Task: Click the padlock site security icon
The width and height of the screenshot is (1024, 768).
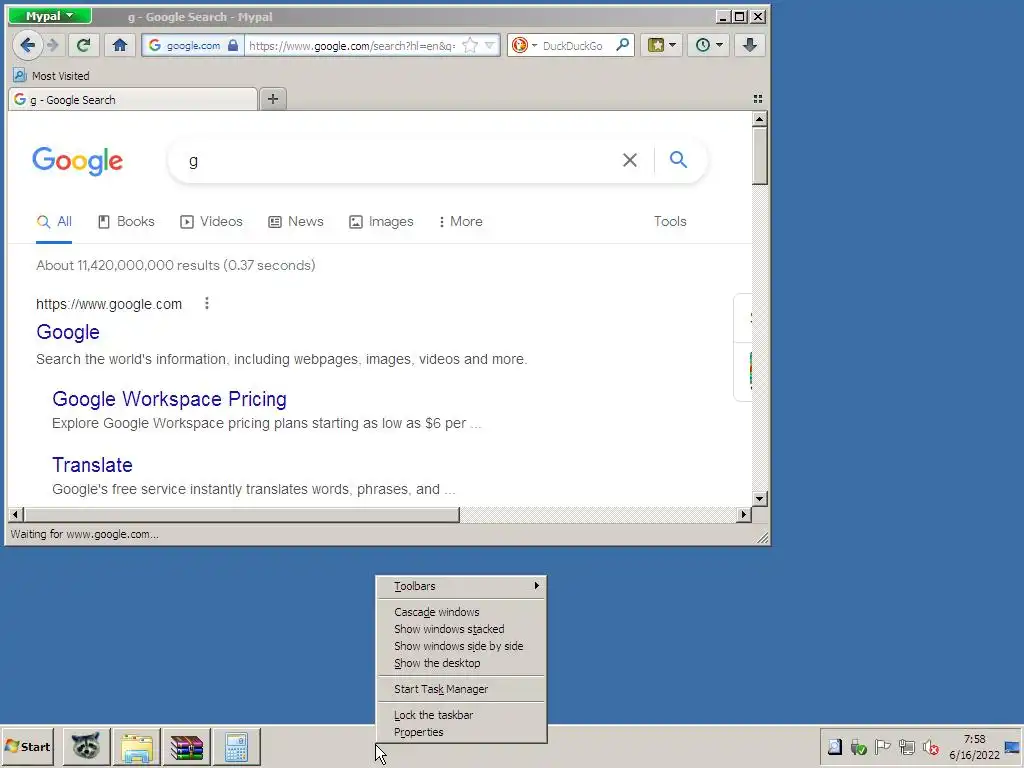Action: click(233, 45)
